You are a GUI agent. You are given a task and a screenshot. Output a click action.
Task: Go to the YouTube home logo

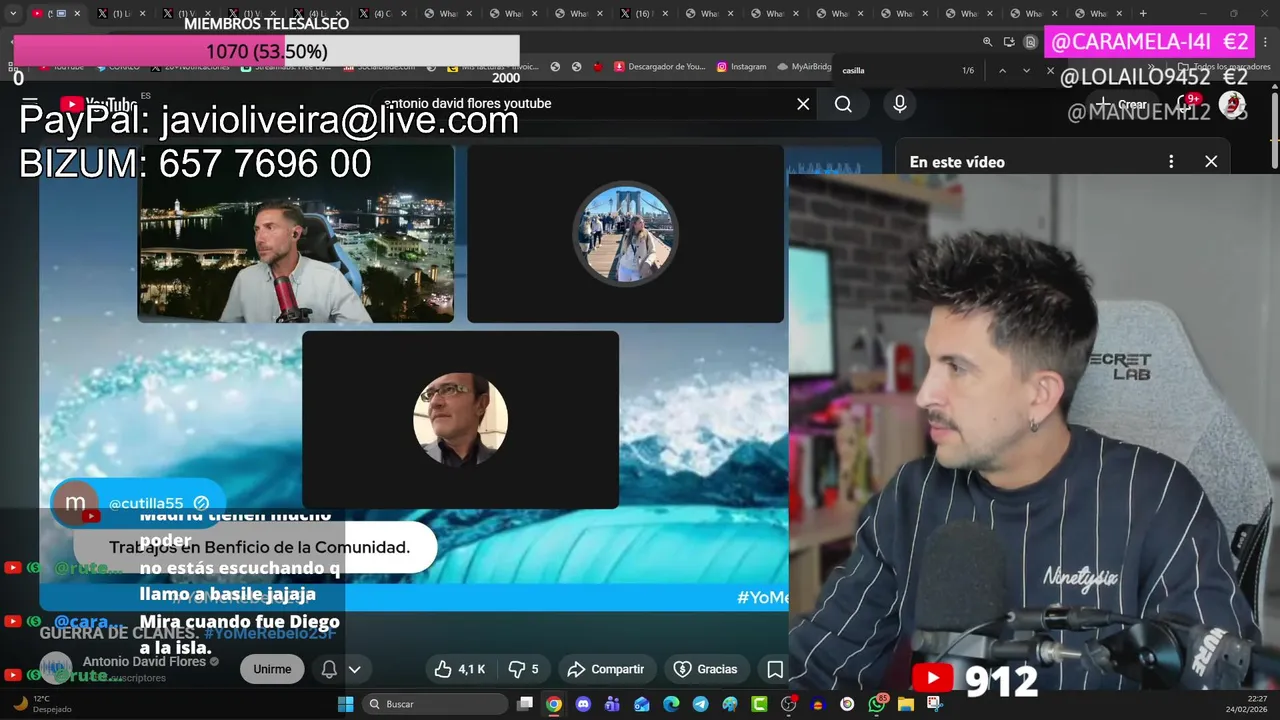pos(98,104)
